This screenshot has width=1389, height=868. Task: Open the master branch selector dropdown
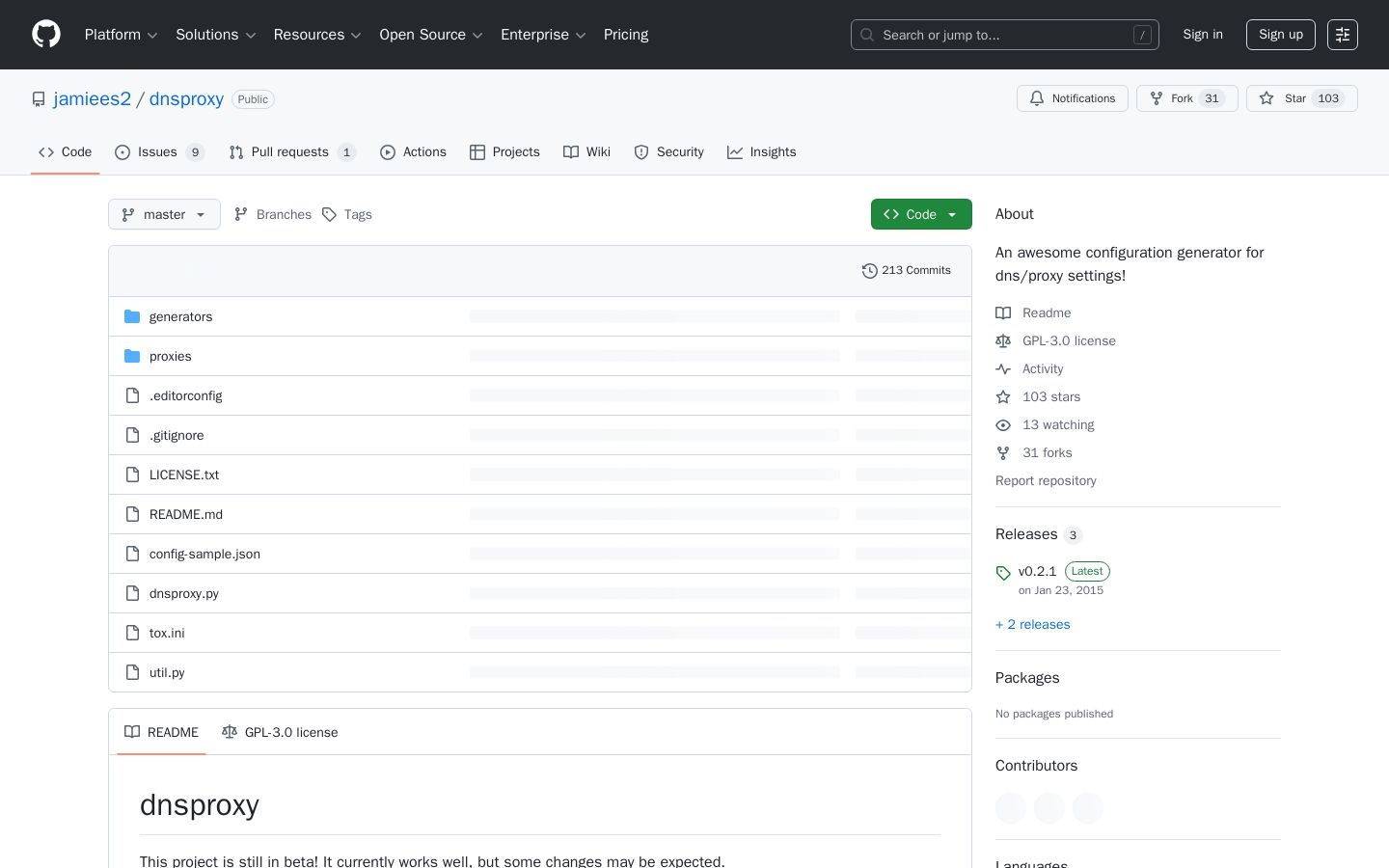pyautogui.click(x=164, y=214)
